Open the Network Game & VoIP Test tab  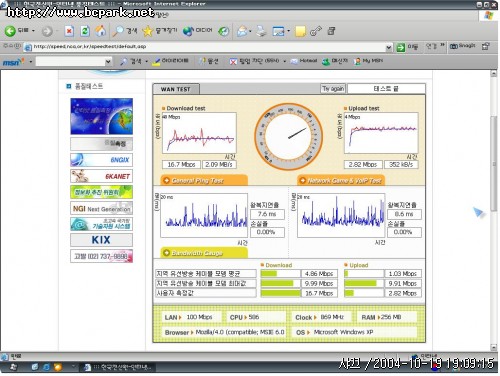tap(341, 180)
